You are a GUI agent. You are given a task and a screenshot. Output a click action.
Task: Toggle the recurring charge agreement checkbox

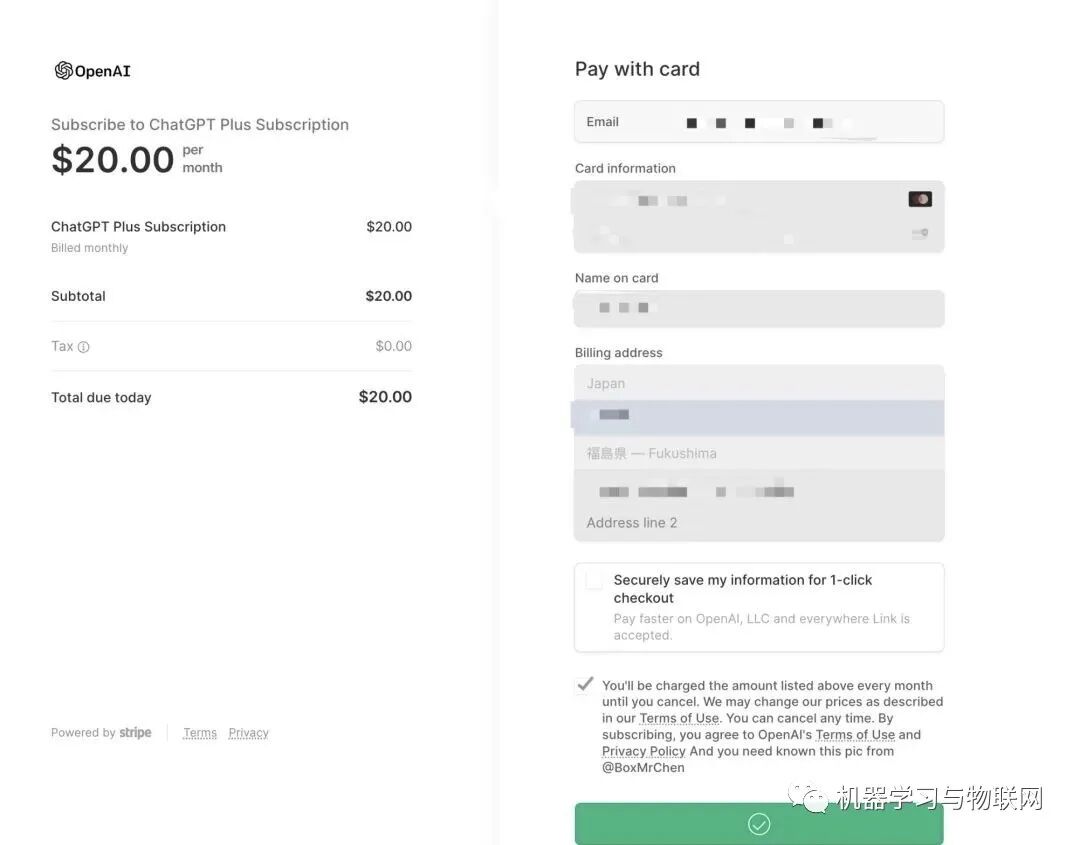tap(585, 686)
